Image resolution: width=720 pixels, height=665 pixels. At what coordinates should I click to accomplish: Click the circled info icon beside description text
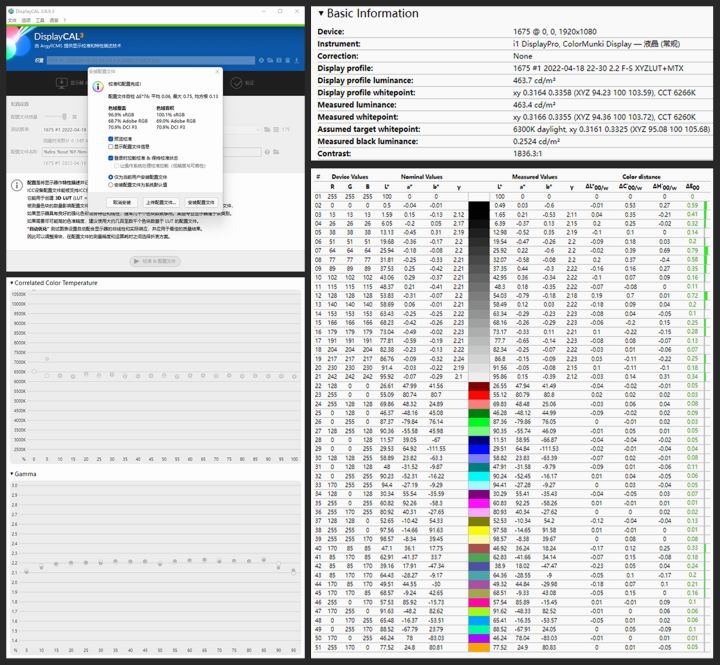(17, 185)
